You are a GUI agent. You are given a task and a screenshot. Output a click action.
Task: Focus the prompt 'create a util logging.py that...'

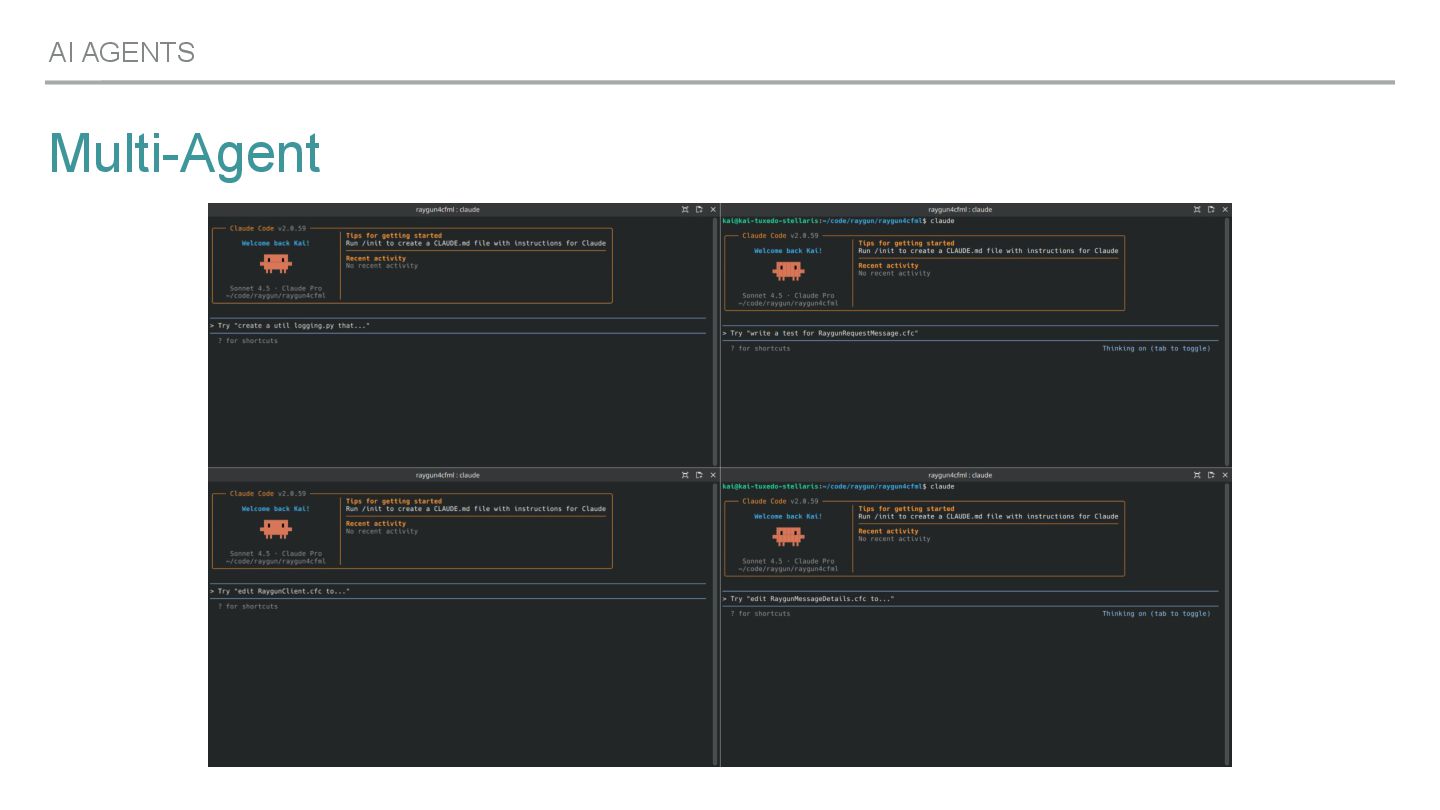tap(458, 326)
